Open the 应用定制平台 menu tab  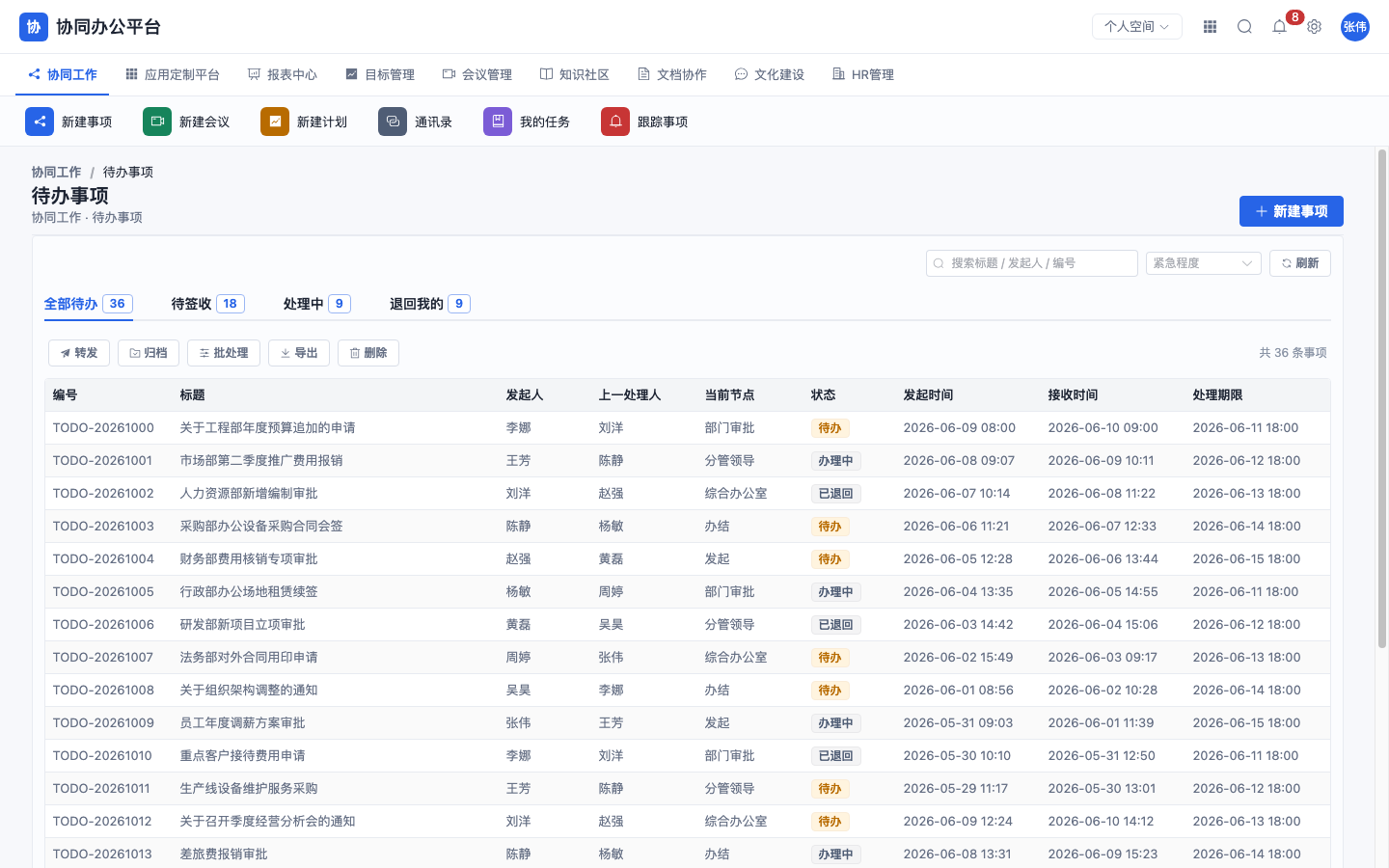(173, 74)
